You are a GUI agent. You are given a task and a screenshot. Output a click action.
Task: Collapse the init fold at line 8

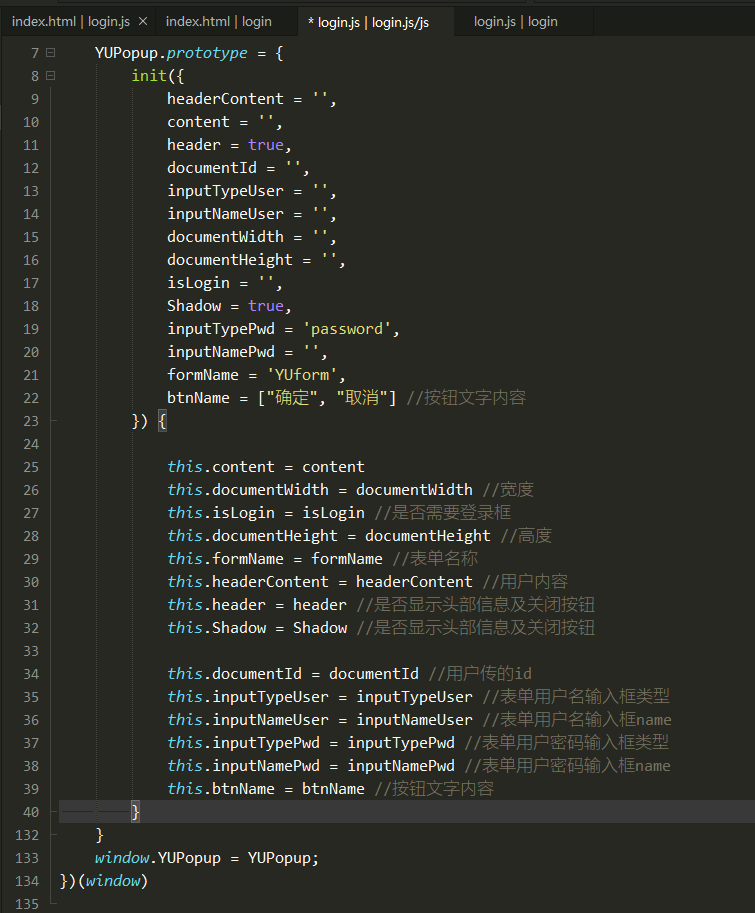(x=51, y=76)
